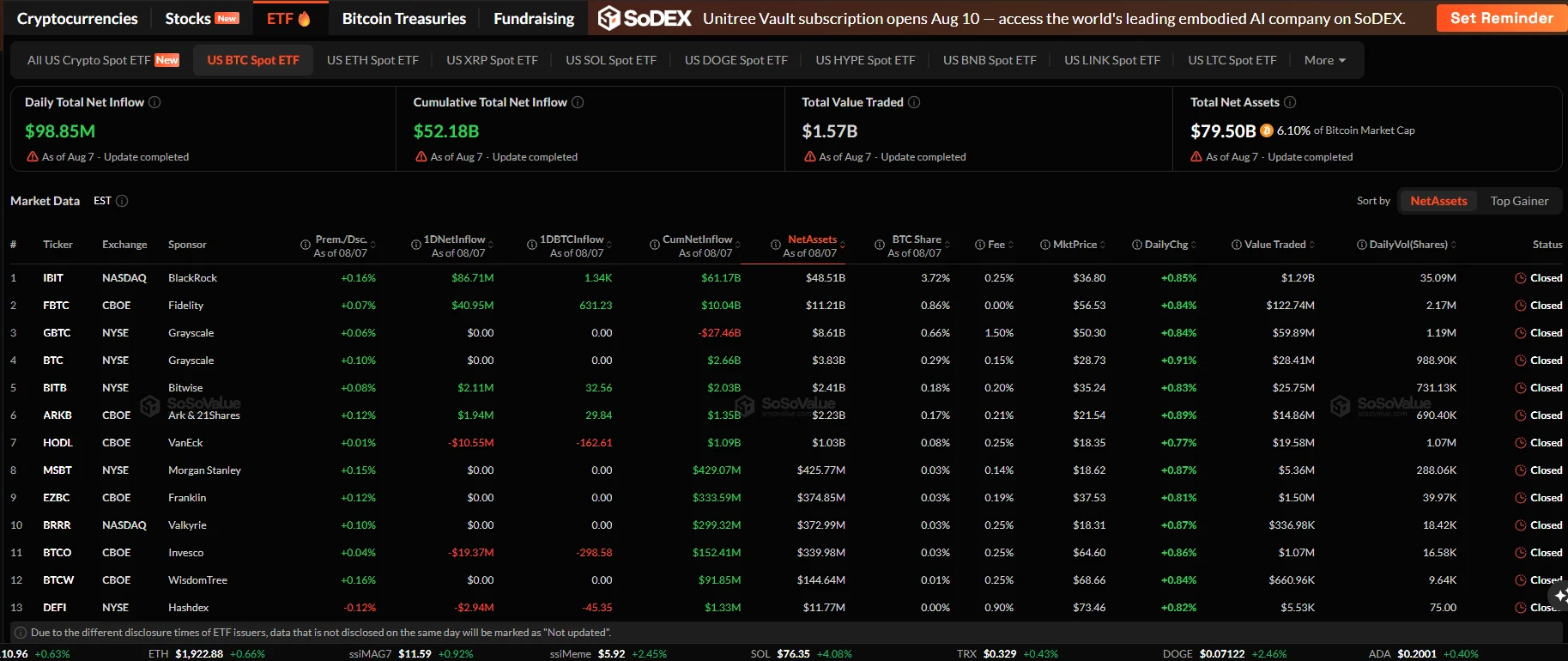The height and width of the screenshot is (661, 1568).
Task: Click warning icon under Daily Total Net Inflow
Action: (33, 157)
